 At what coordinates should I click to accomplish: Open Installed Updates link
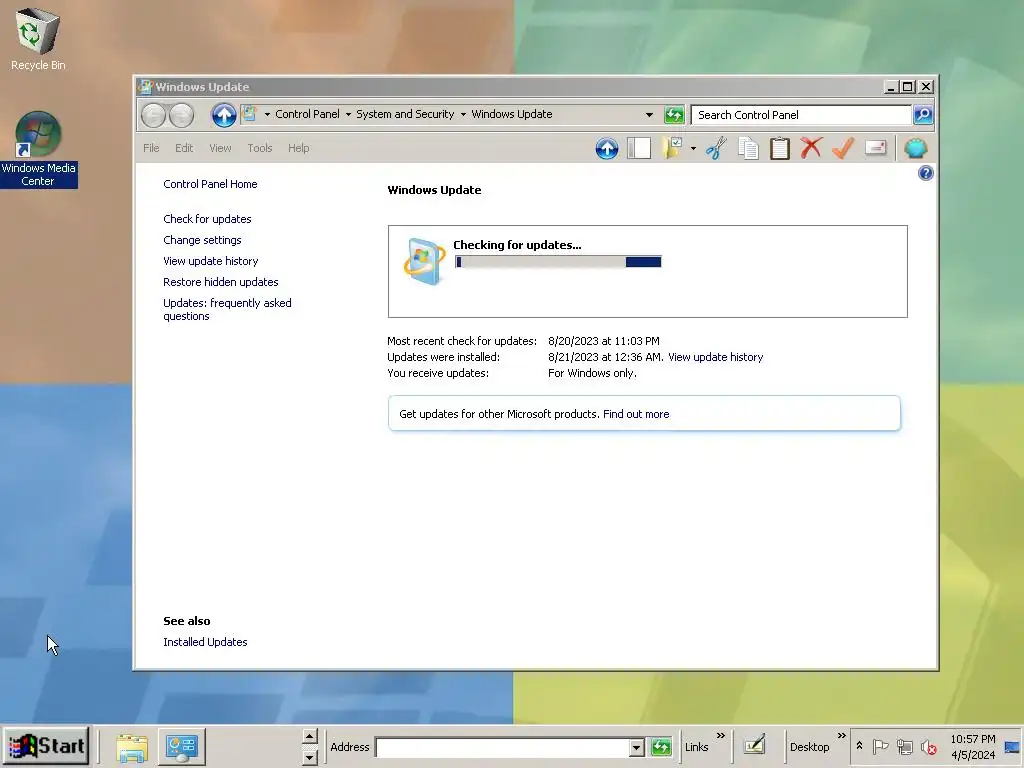(x=205, y=642)
